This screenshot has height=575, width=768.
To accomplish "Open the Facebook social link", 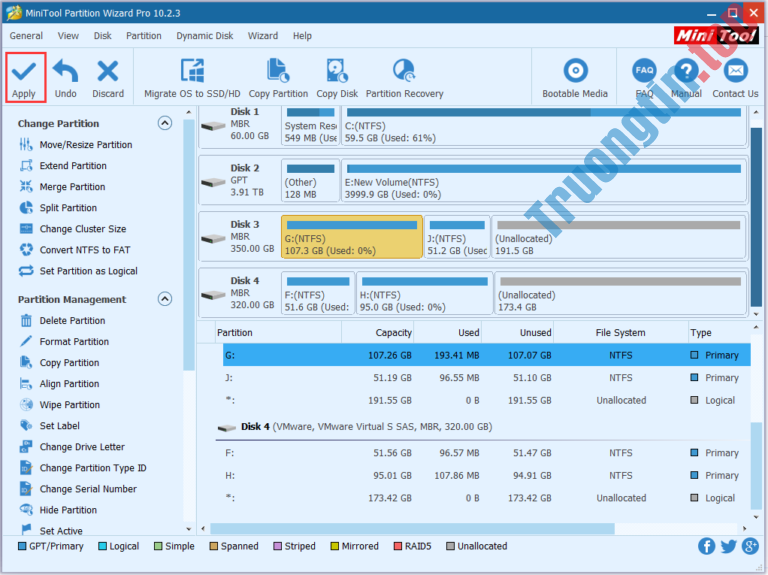I will tap(706, 546).
